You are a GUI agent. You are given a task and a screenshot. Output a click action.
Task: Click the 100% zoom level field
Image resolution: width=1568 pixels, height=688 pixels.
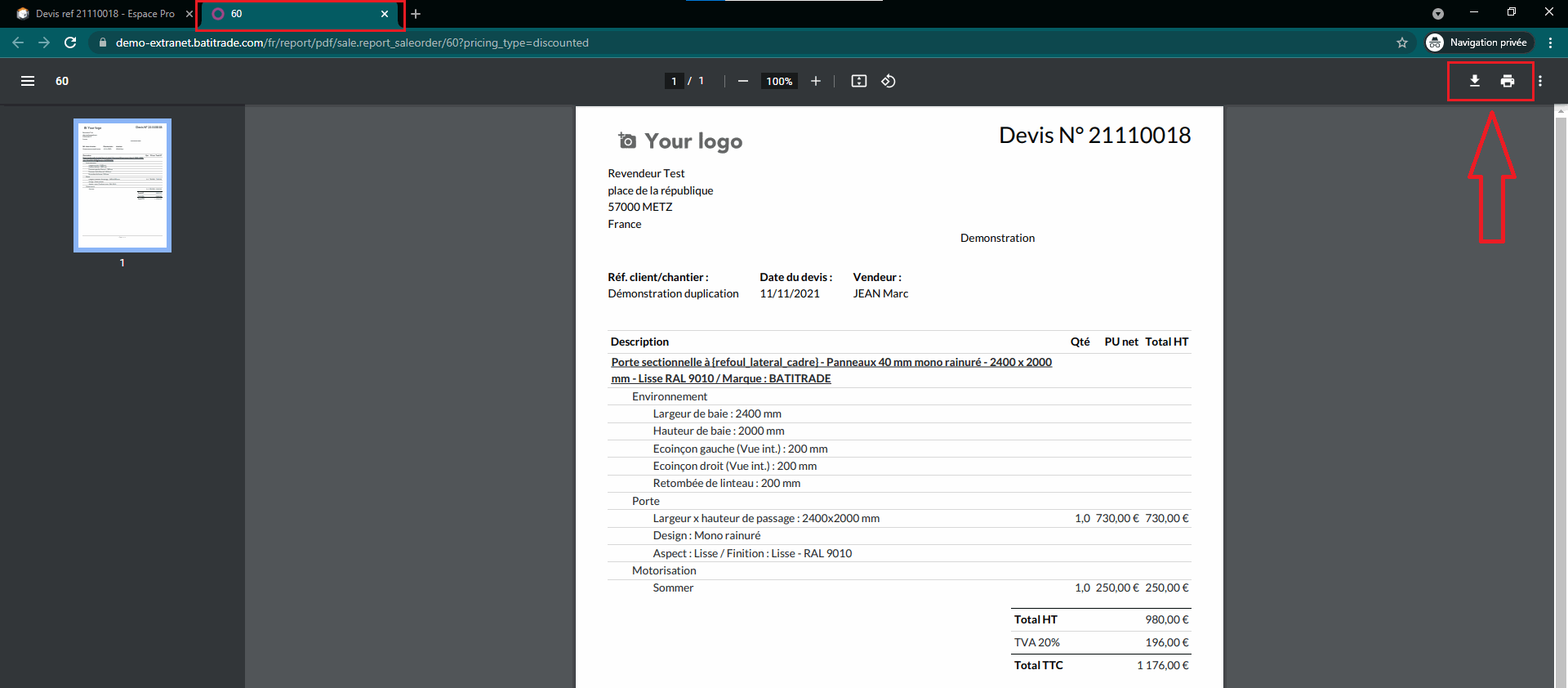pos(779,81)
